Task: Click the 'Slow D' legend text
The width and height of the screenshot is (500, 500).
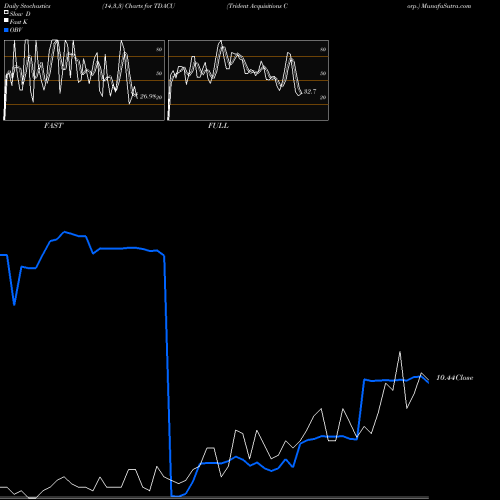Action: [20, 14]
